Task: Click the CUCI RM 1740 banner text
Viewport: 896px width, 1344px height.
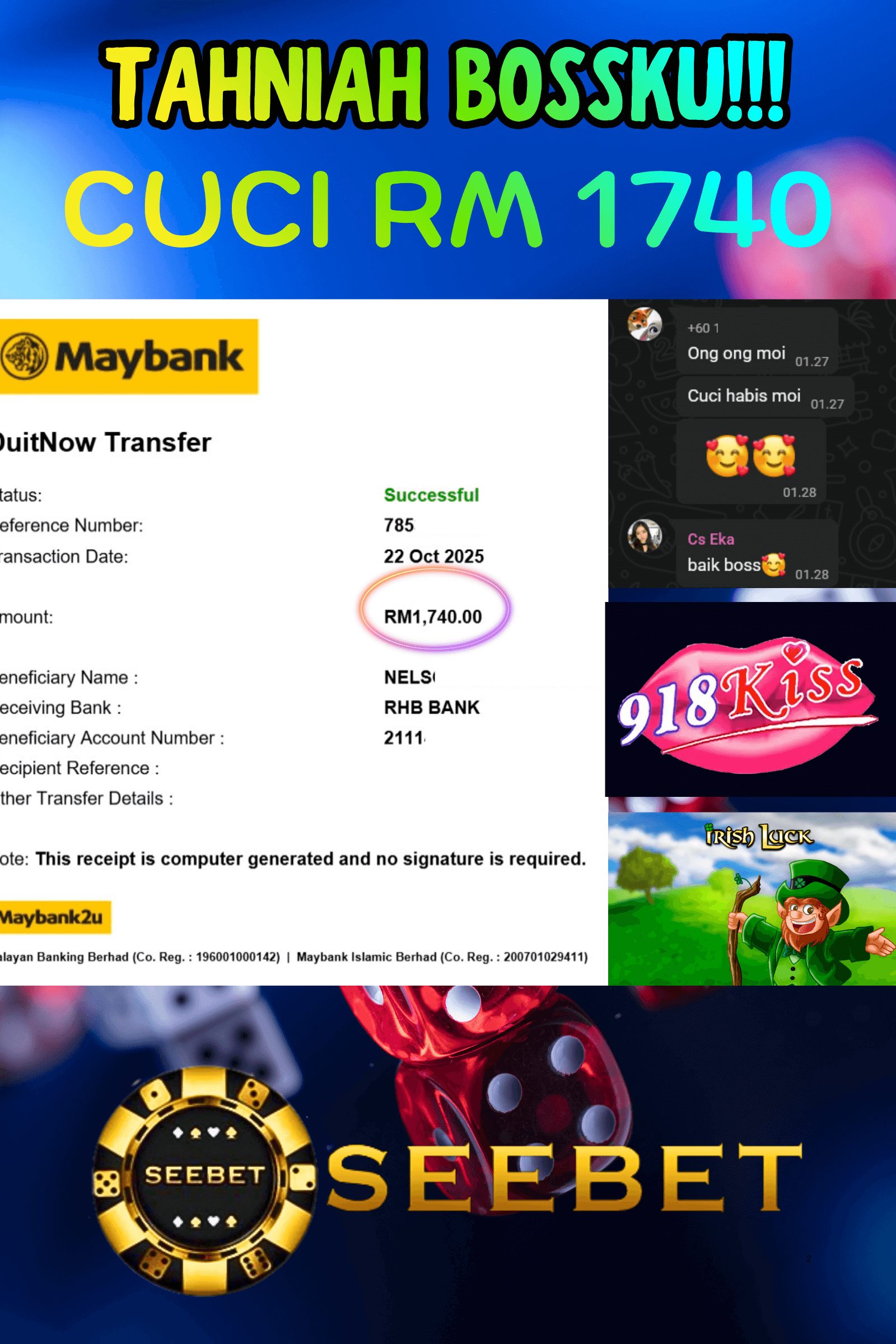Action: (448, 208)
